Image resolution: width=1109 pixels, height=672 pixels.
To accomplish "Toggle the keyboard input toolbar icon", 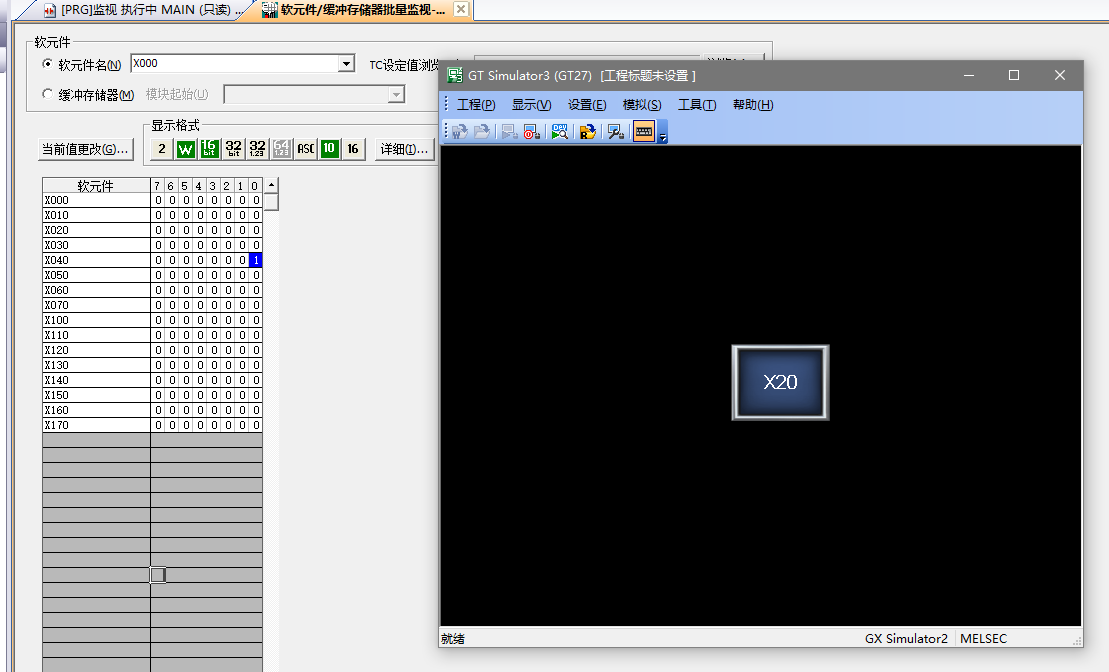I will coord(644,132).
